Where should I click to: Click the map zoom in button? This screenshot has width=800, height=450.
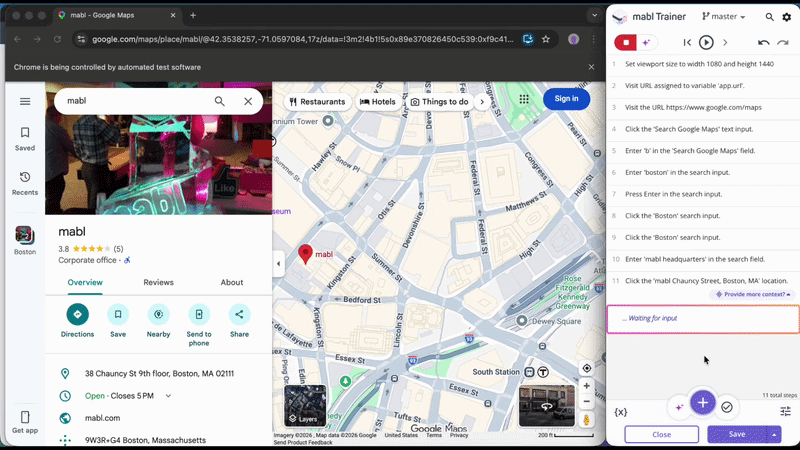point(587,385)
